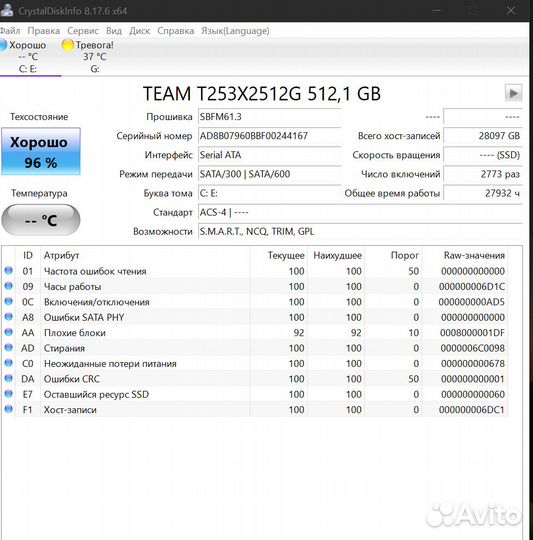Click the drive title TEAM T253X2512G 512,1 GB
Image resolution: width=533 pixels, height=540 pixels.
click(x=262, y=93)
